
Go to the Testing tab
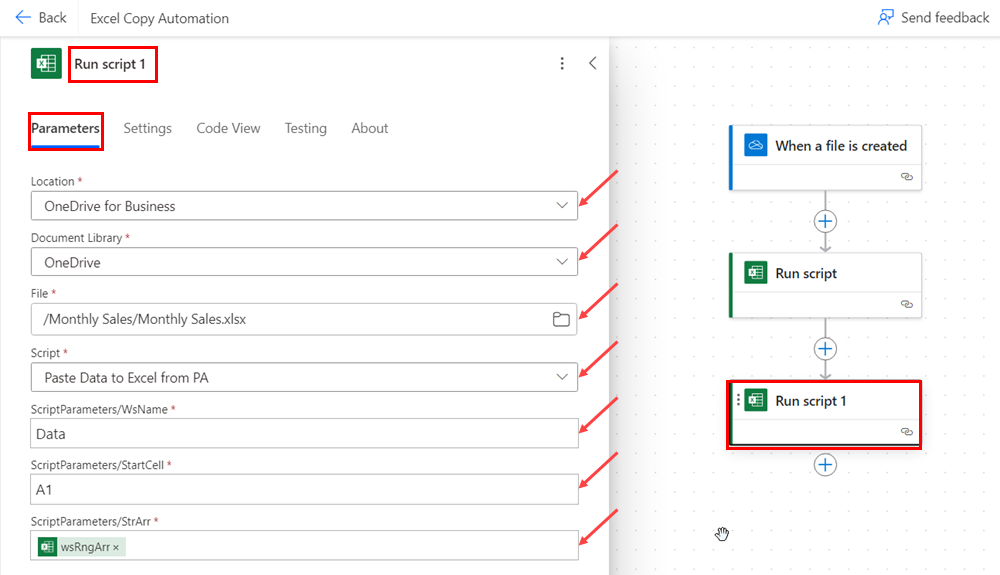pyautogui.click(x=305, y=128)
